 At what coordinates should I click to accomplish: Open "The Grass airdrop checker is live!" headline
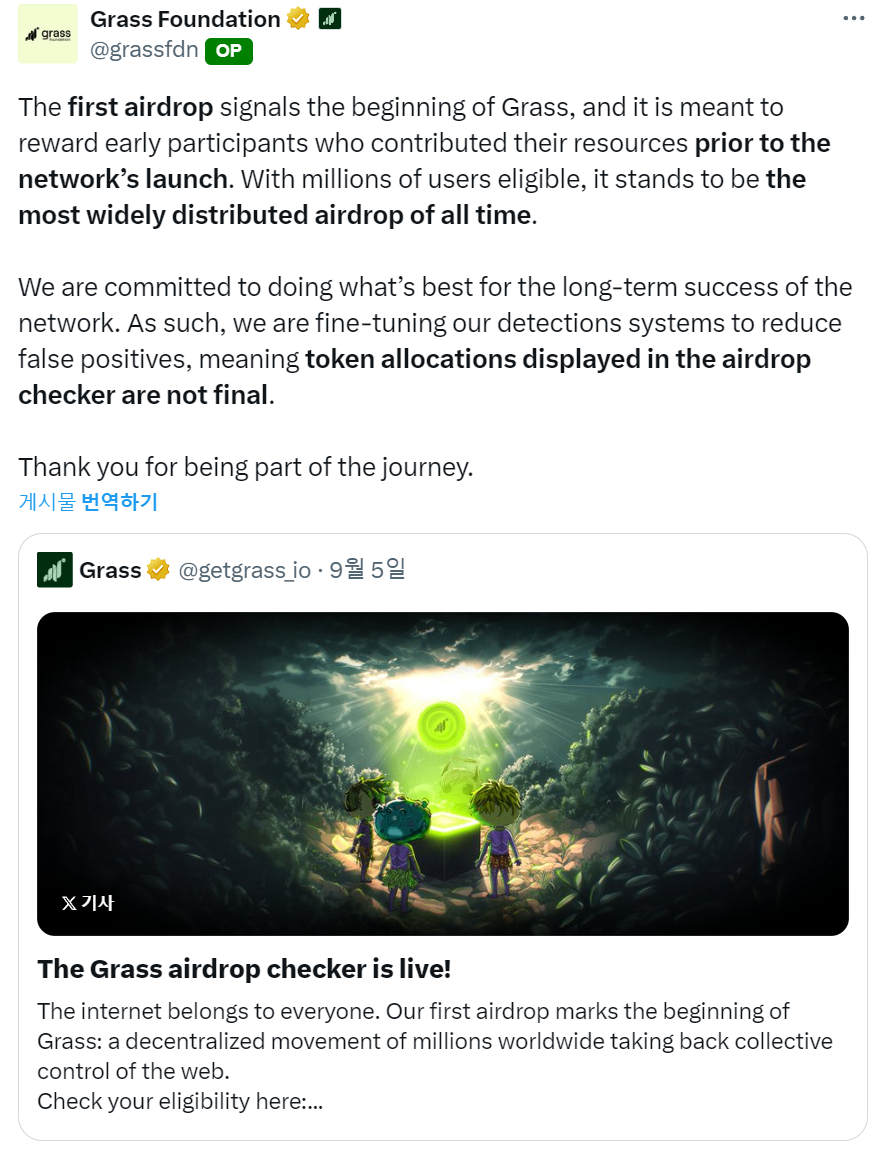click(244, 969)
